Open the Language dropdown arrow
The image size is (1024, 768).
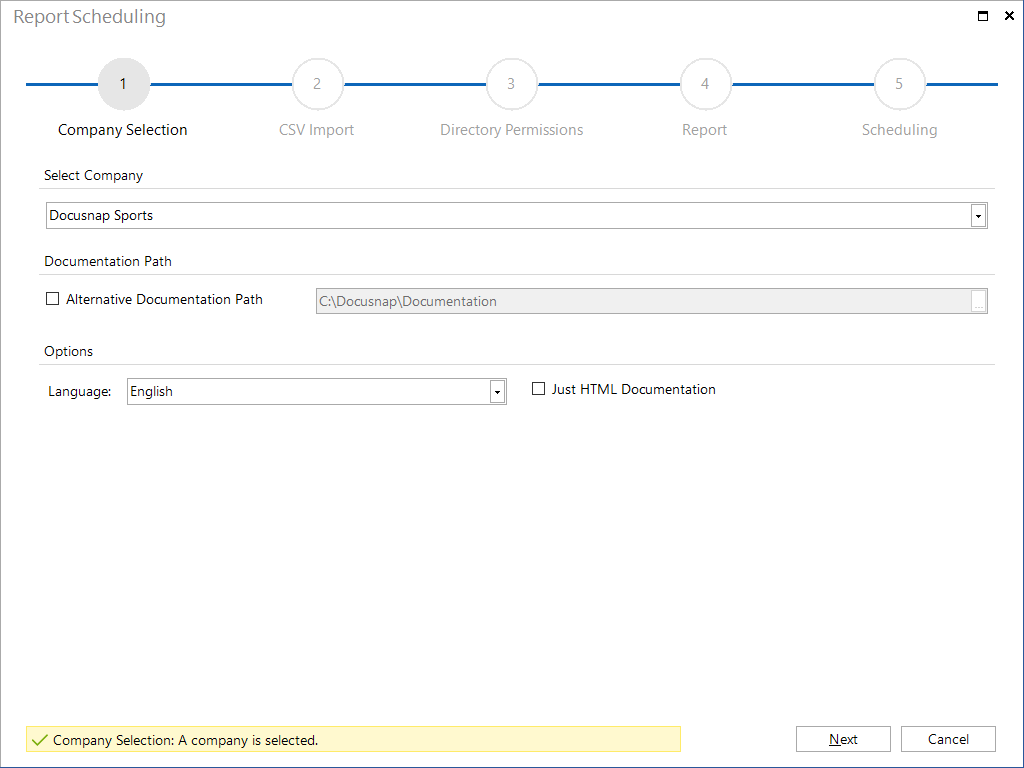[x=497, y=392]
